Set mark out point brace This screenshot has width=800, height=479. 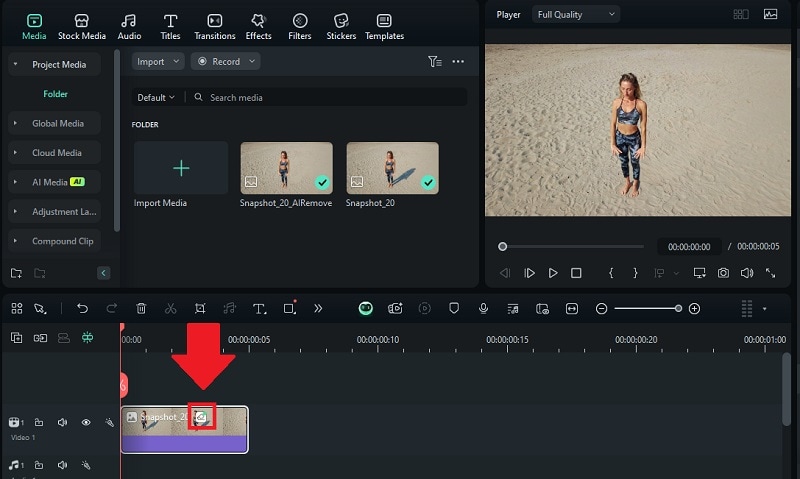point(635,273)
